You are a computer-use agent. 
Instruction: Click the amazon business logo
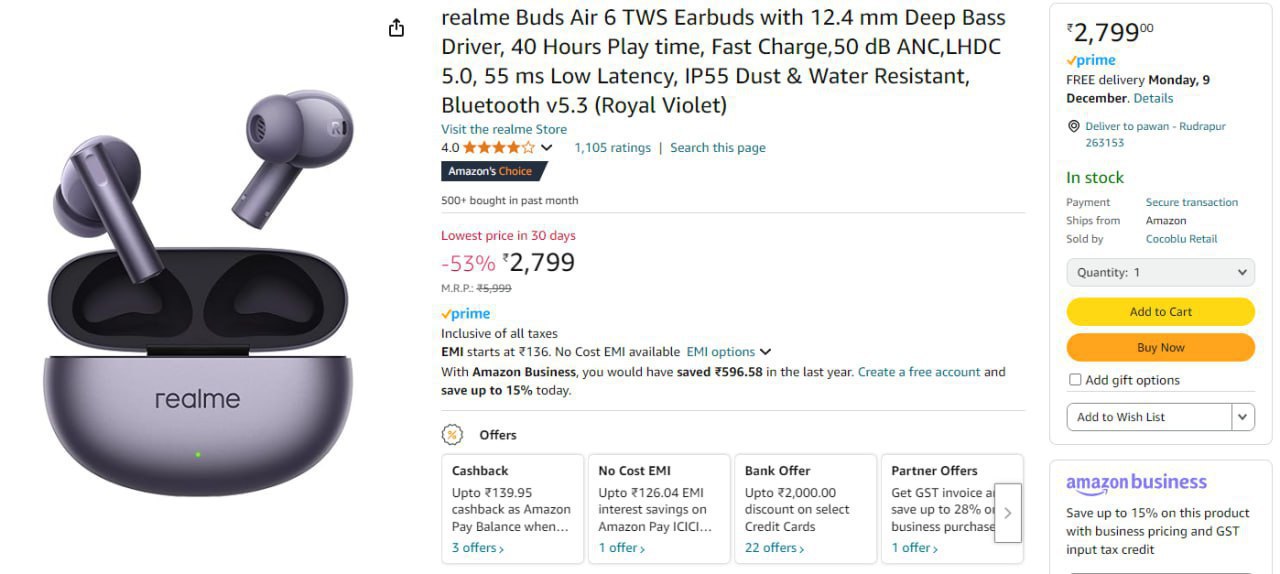coord(1136,482)
